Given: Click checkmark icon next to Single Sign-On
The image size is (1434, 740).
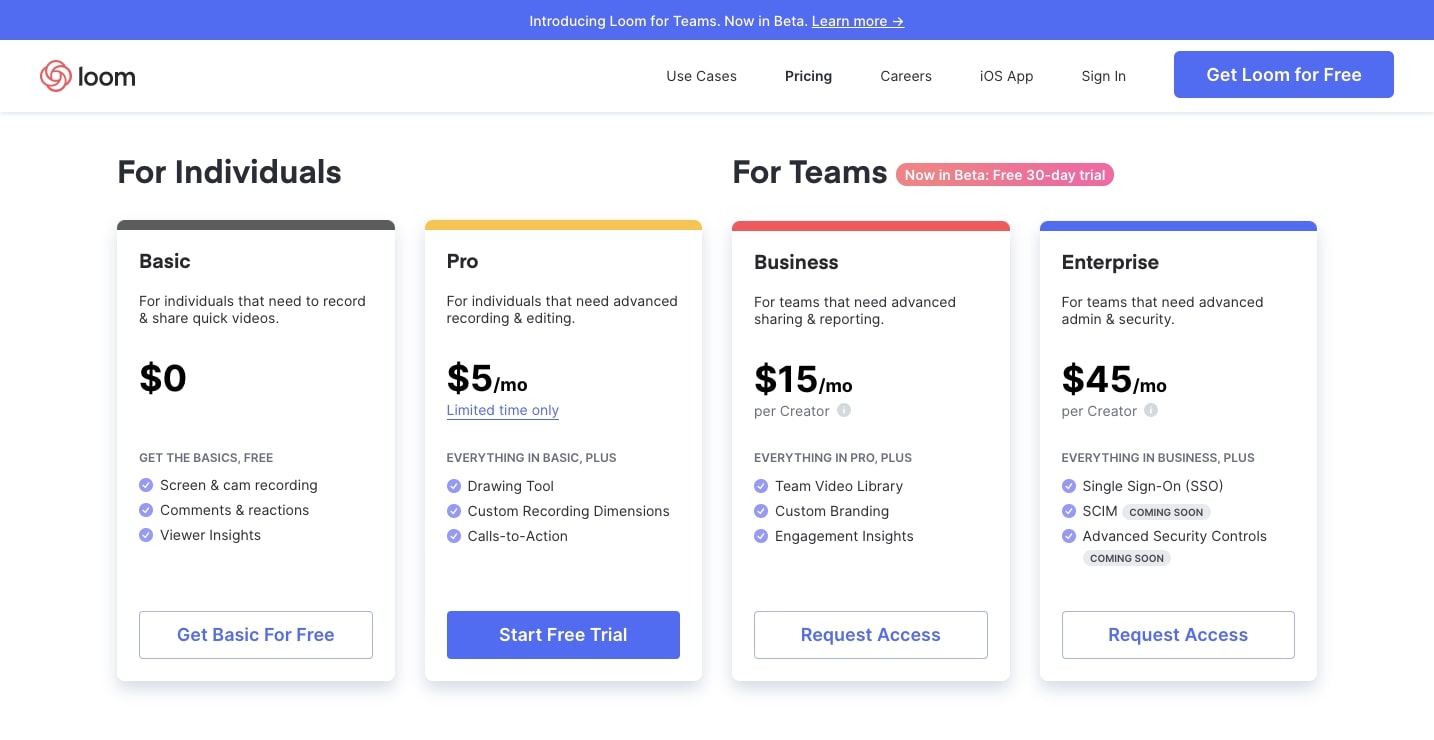Looking at the screenshot, I should [1069, 486].
